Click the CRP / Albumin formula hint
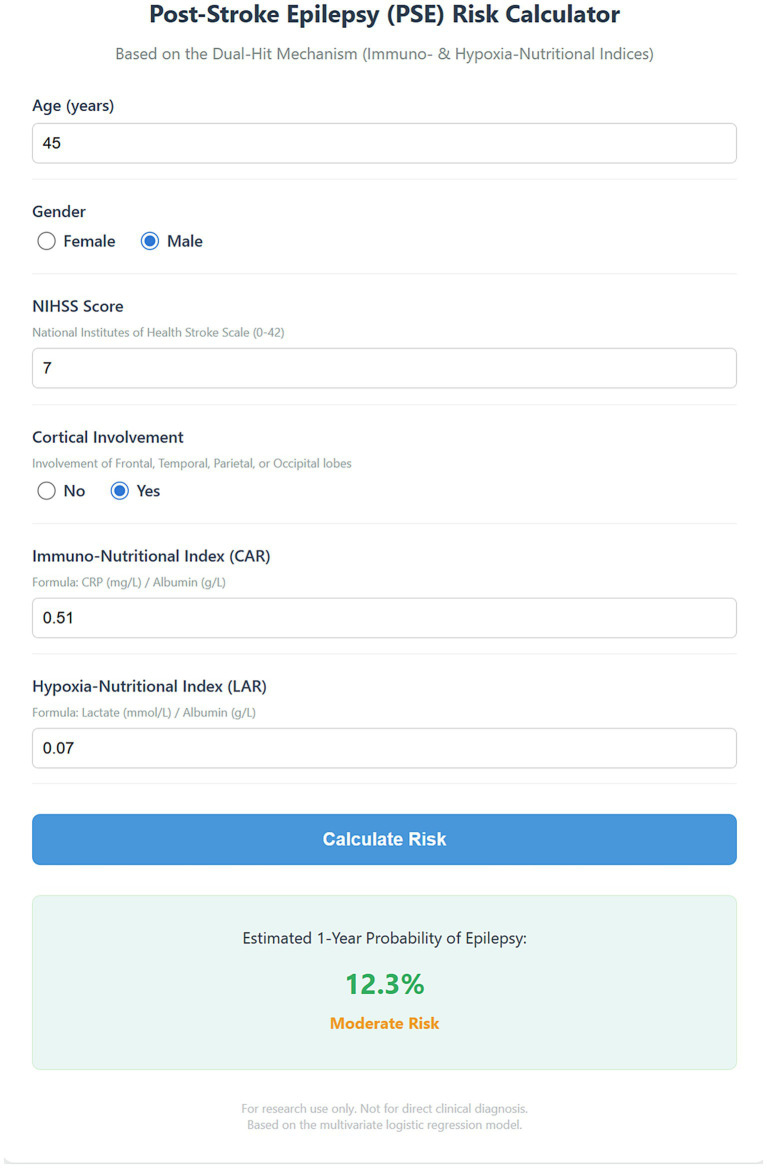The height and width of the screenshot is (1168, 767). click(x=129, y=582)
